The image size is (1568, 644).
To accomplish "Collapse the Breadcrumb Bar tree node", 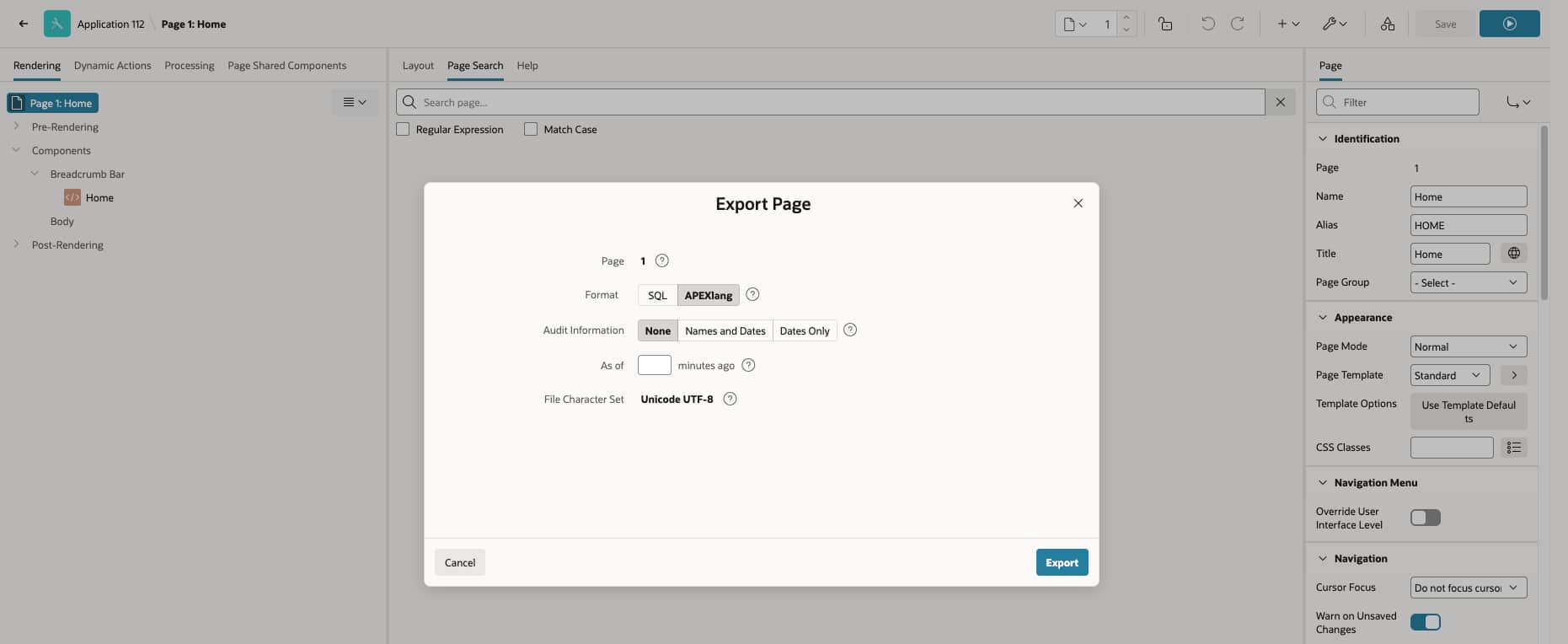I will click(x=35, y=174).
